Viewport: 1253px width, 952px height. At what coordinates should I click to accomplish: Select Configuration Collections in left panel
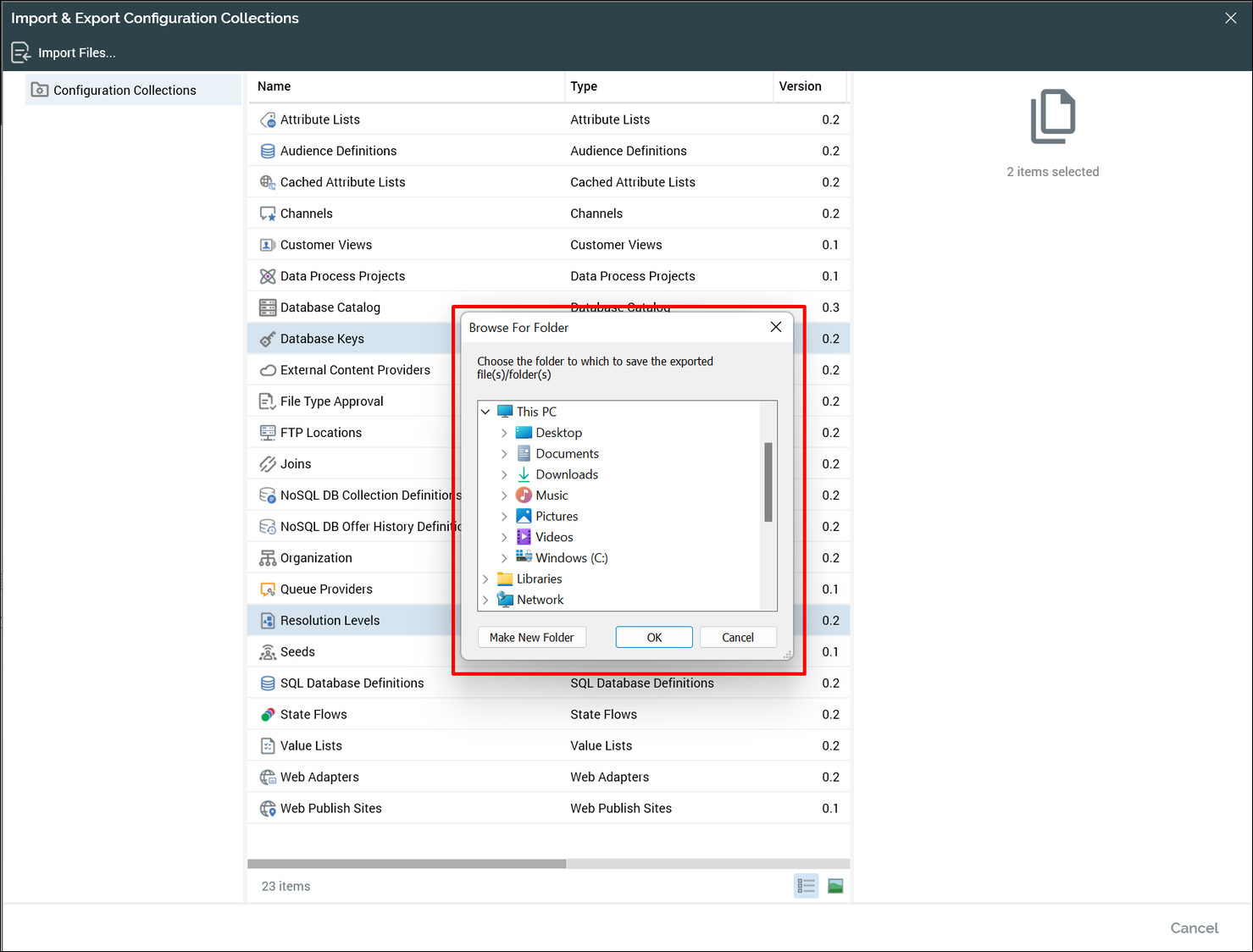[125, 91]
